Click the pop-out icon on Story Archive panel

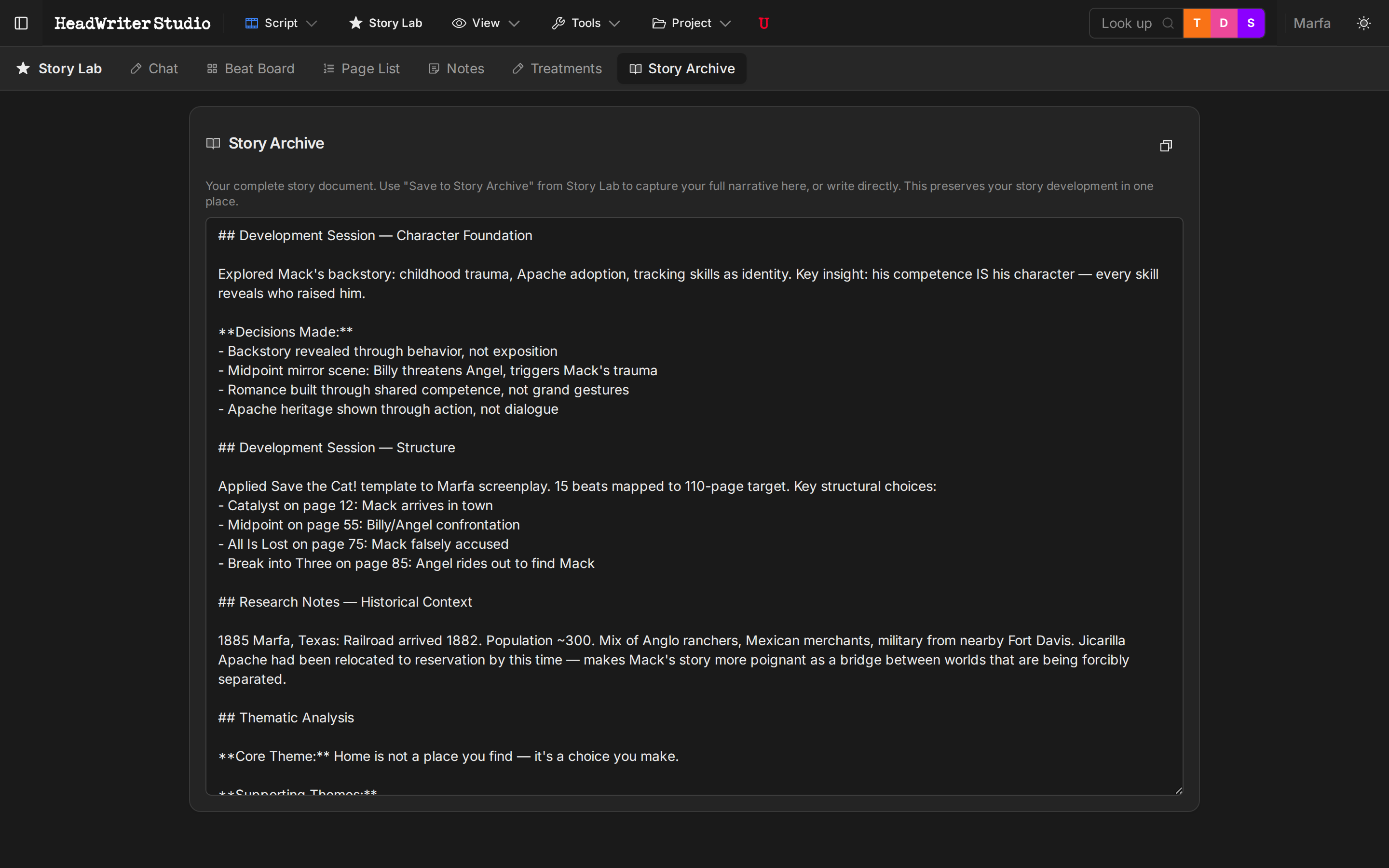click(x=1166, y=145)
